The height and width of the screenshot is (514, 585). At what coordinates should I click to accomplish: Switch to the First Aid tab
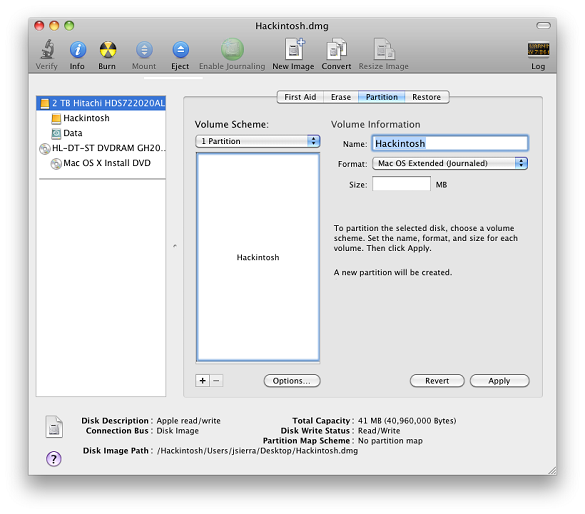pos(300,97)
